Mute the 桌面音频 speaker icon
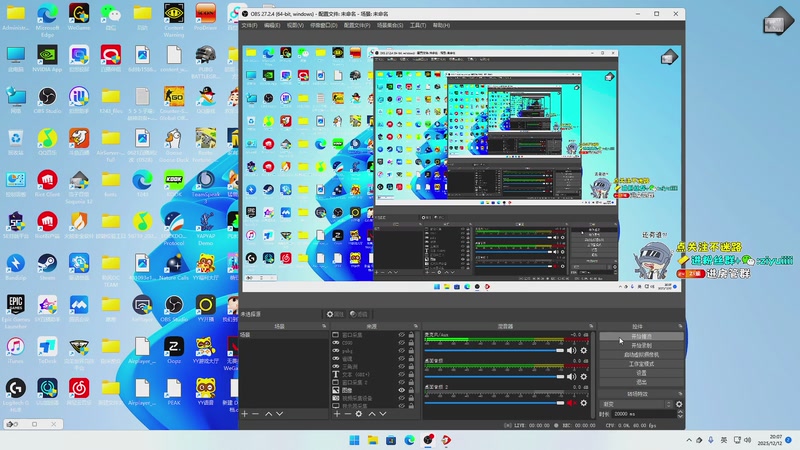This screenshot has width=800, height=450. 571,377
